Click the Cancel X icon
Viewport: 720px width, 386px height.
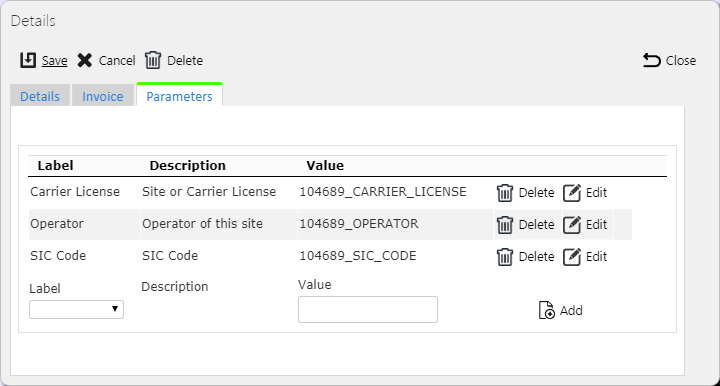tap(84, 60)
